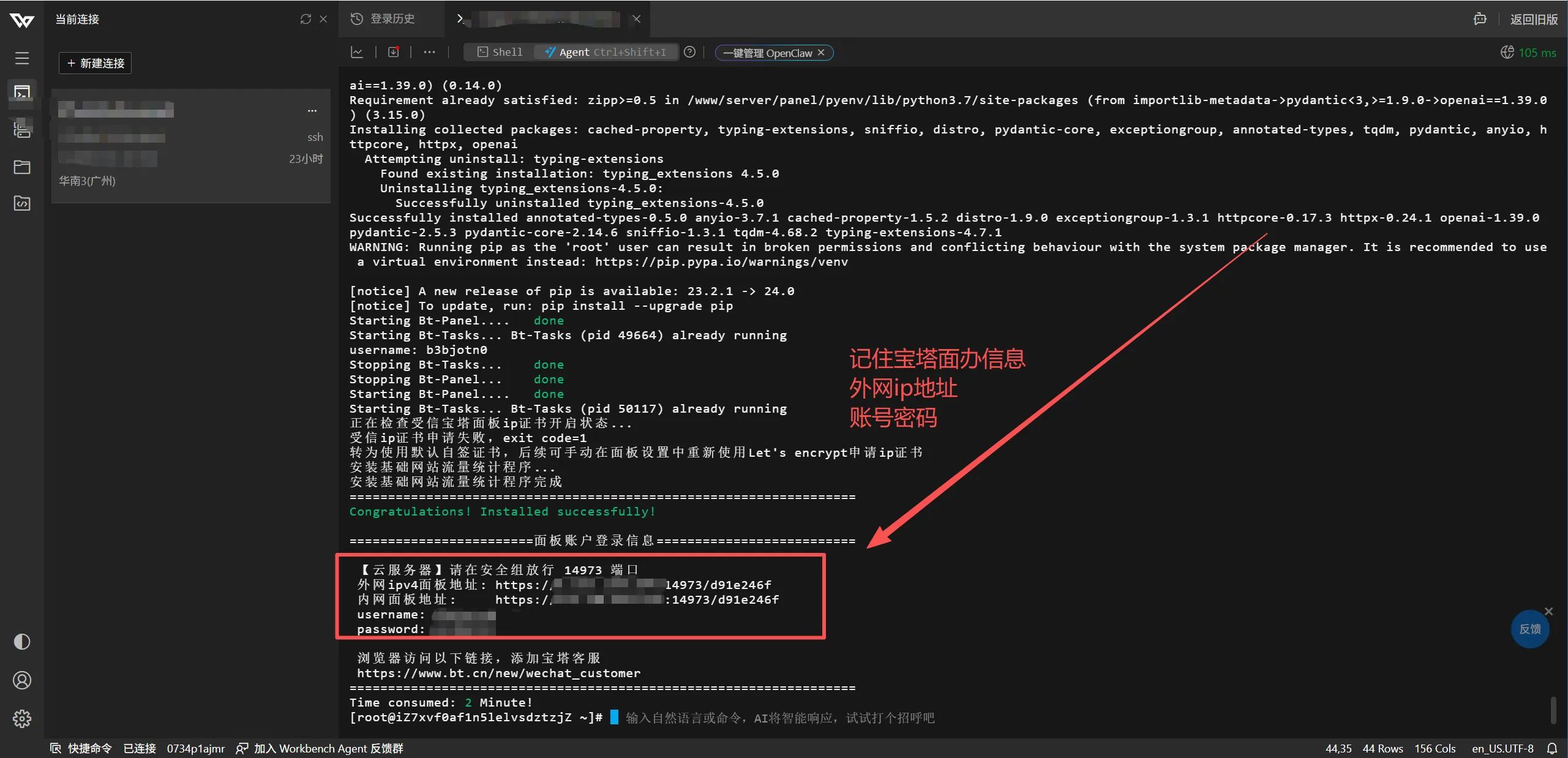1568x758 pixels.
Task: Click the wechat_customer URL in terminal
Action: click(x=498, y=673)
